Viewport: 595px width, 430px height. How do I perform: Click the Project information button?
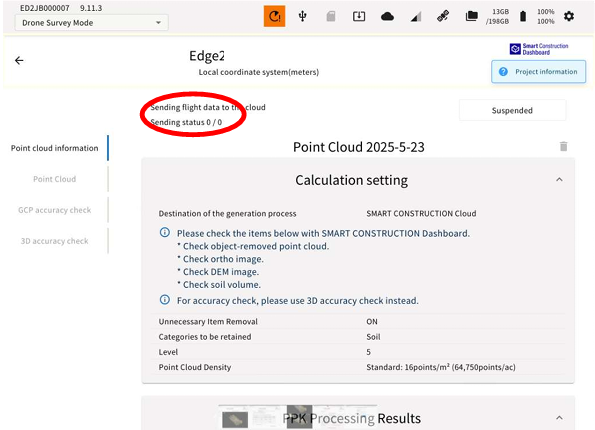pyautogui.click(x=538, y=72)
